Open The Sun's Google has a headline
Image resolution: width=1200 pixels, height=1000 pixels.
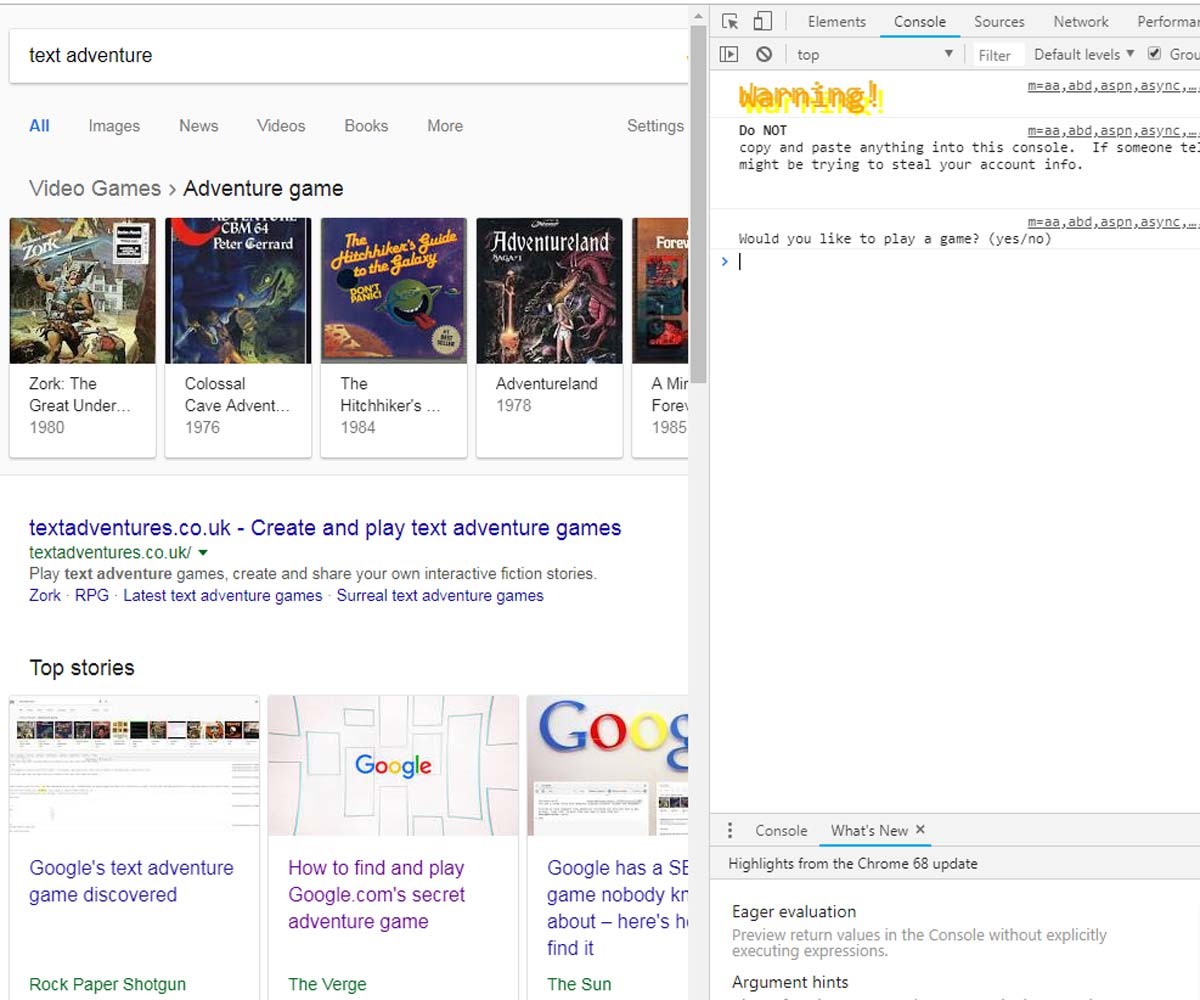pyautogui.click(x=618, y=908)
